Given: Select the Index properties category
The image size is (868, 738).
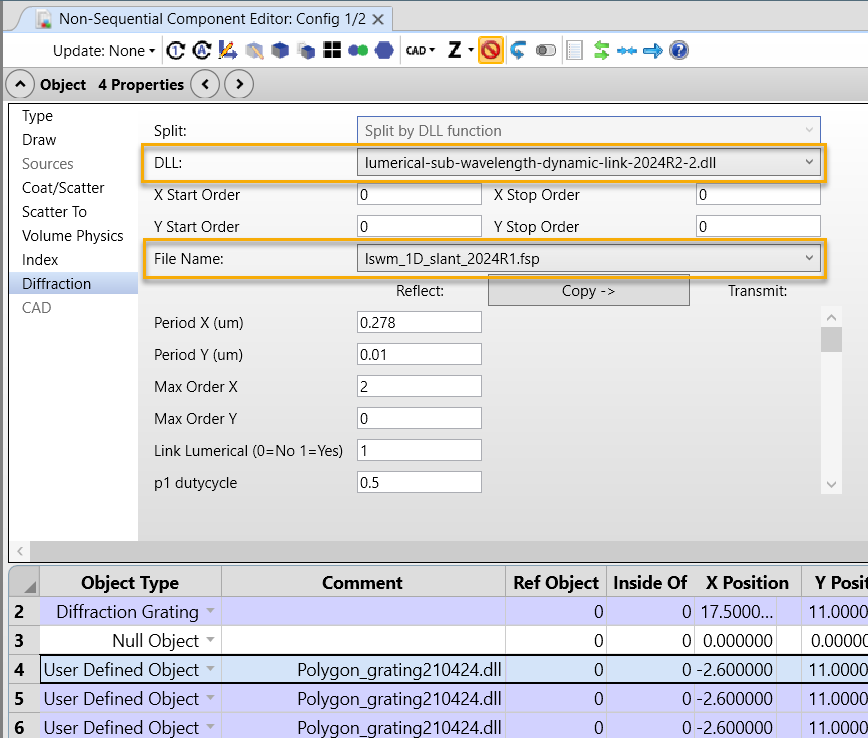Looking at the screenshot, I should [x=40, y=260].
